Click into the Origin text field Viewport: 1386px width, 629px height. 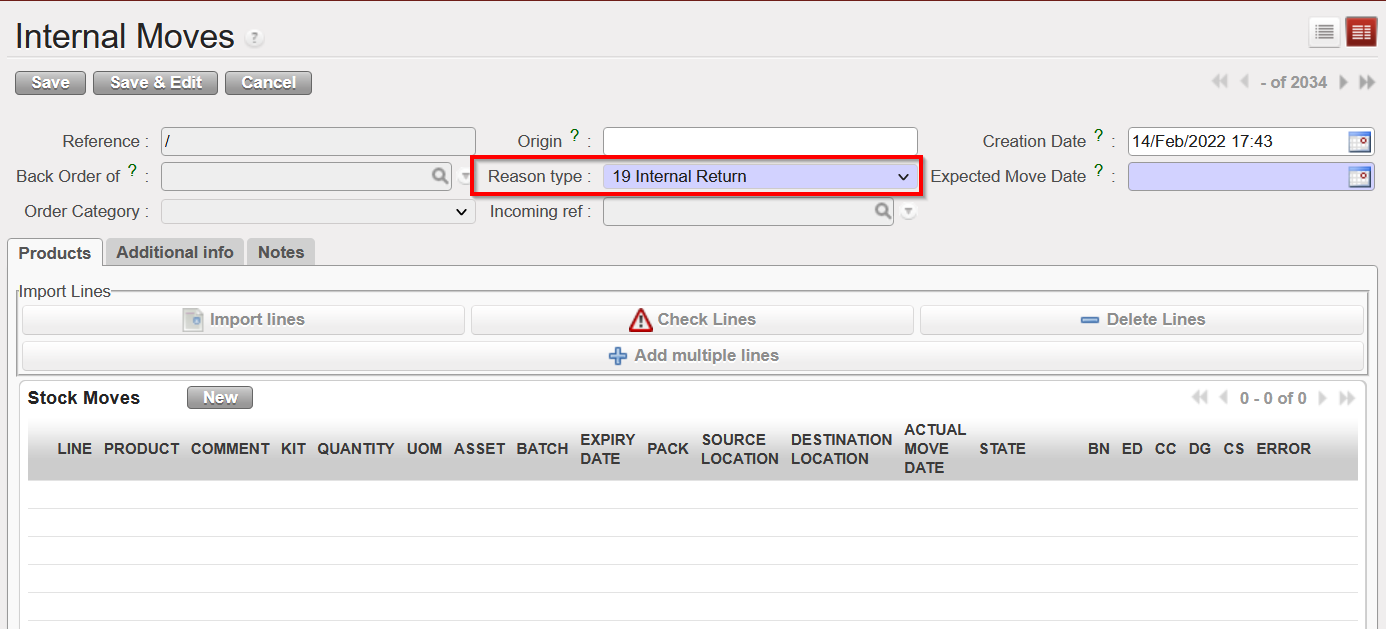point(760,142)
